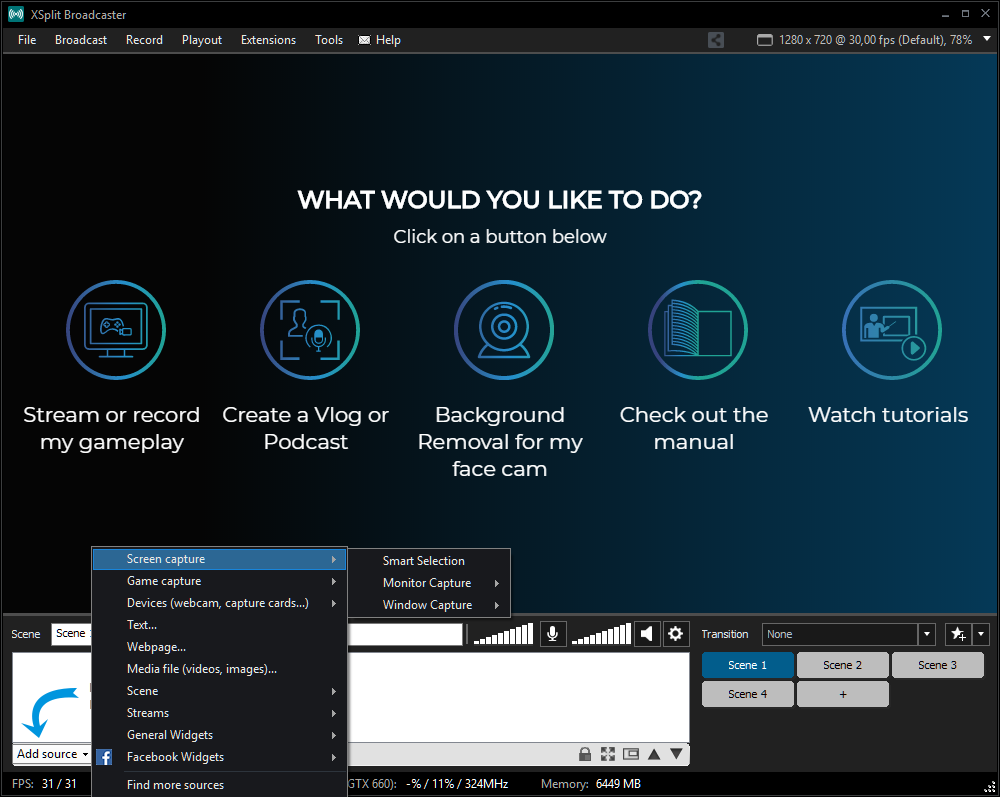This screenshot has height=797, width=1000.
Task: Choose Webpage... from the source menu
Action: click(156, 647)
